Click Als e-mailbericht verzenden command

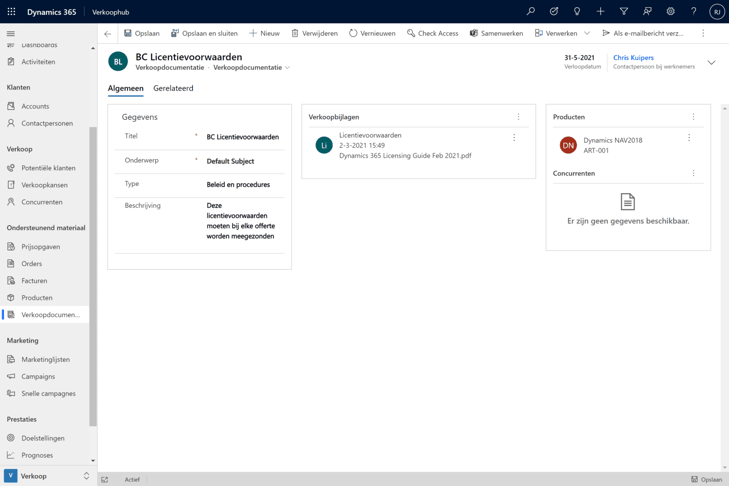tap(643, 33)
